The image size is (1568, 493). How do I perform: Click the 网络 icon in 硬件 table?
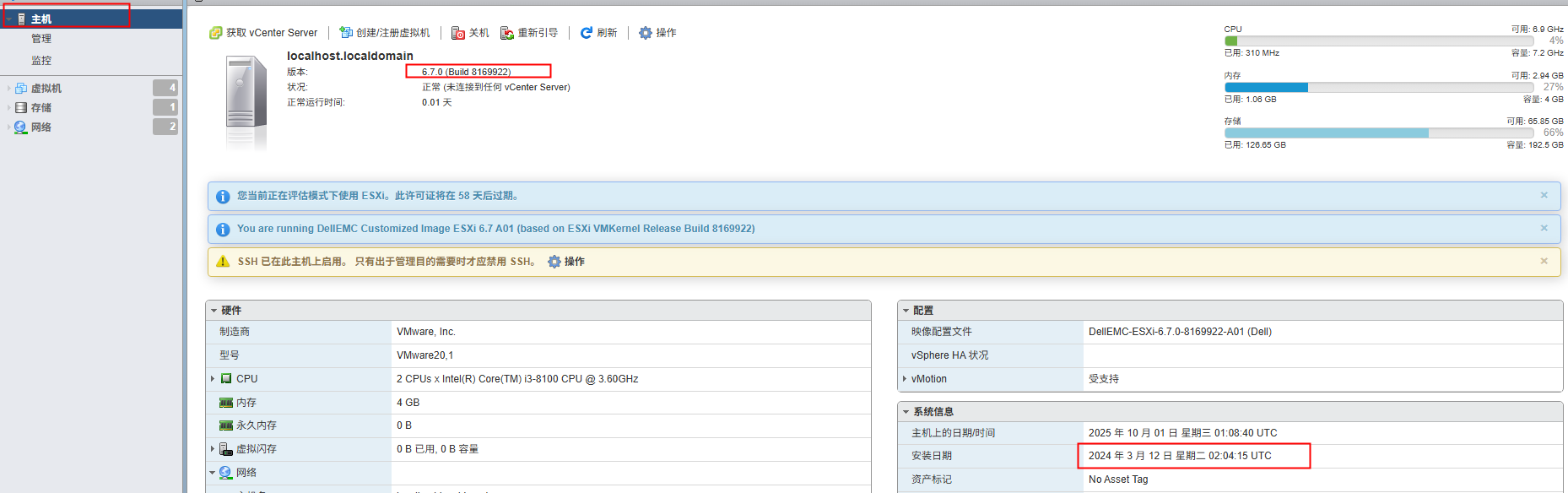coord(226,473)
